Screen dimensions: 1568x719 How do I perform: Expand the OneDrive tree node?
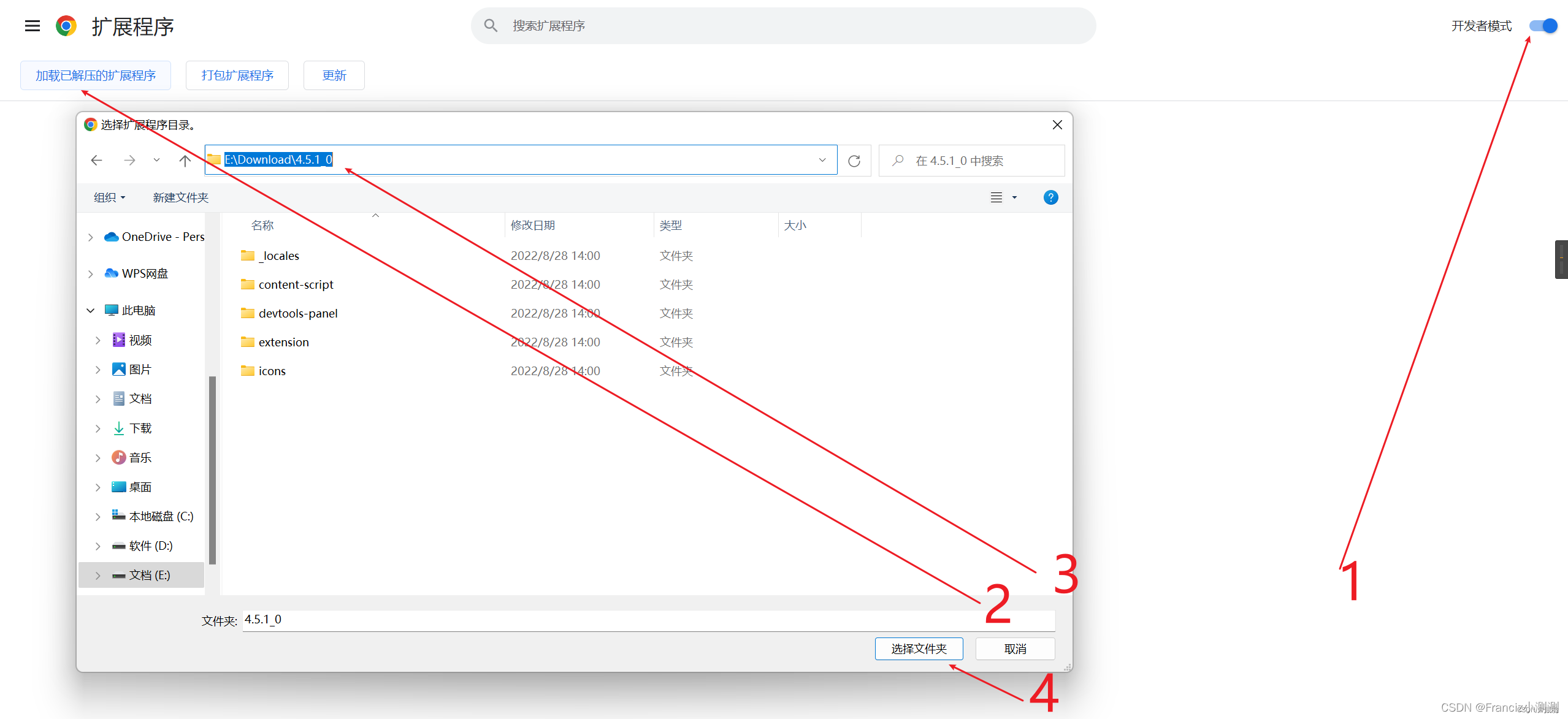tap(91, 237)
